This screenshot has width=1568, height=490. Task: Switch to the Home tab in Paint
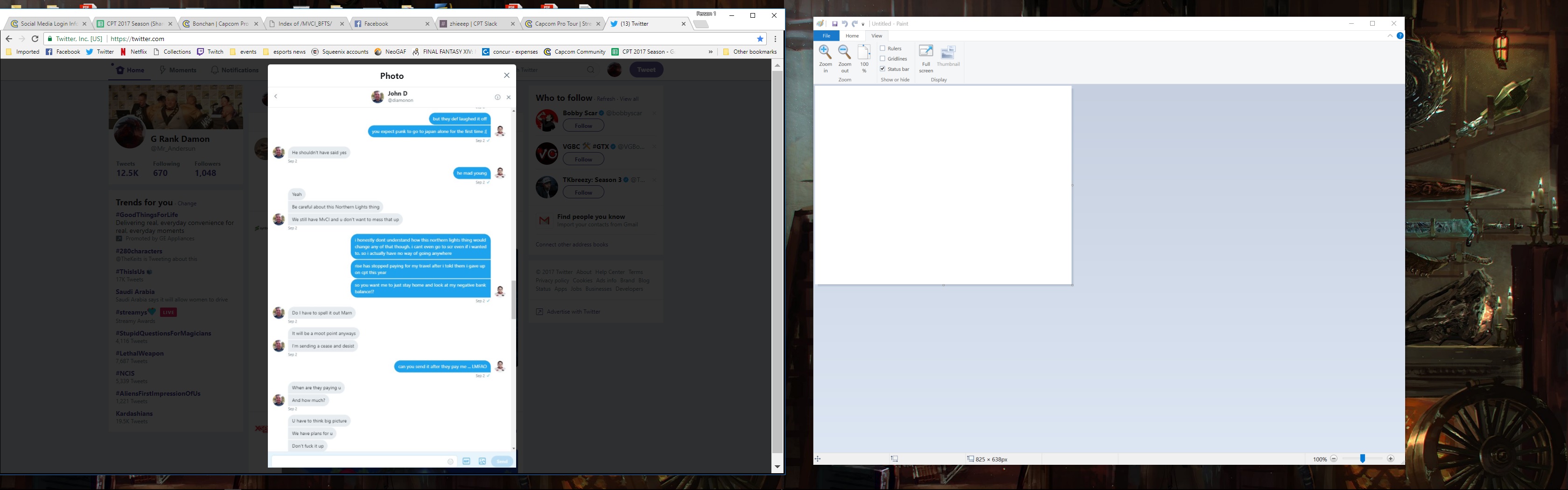pos(852,36)
